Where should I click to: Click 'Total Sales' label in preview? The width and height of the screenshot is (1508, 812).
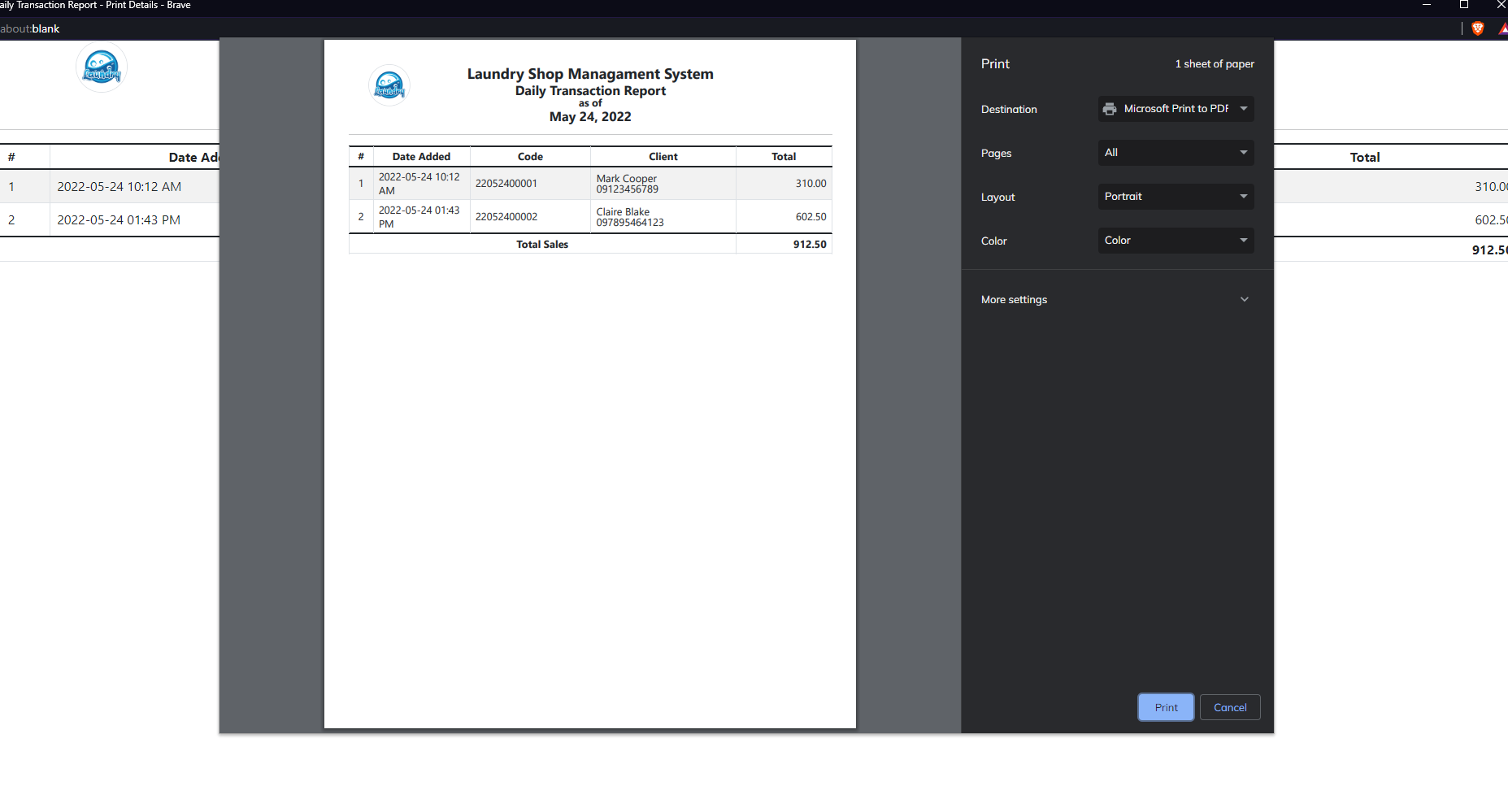point(542,245)
